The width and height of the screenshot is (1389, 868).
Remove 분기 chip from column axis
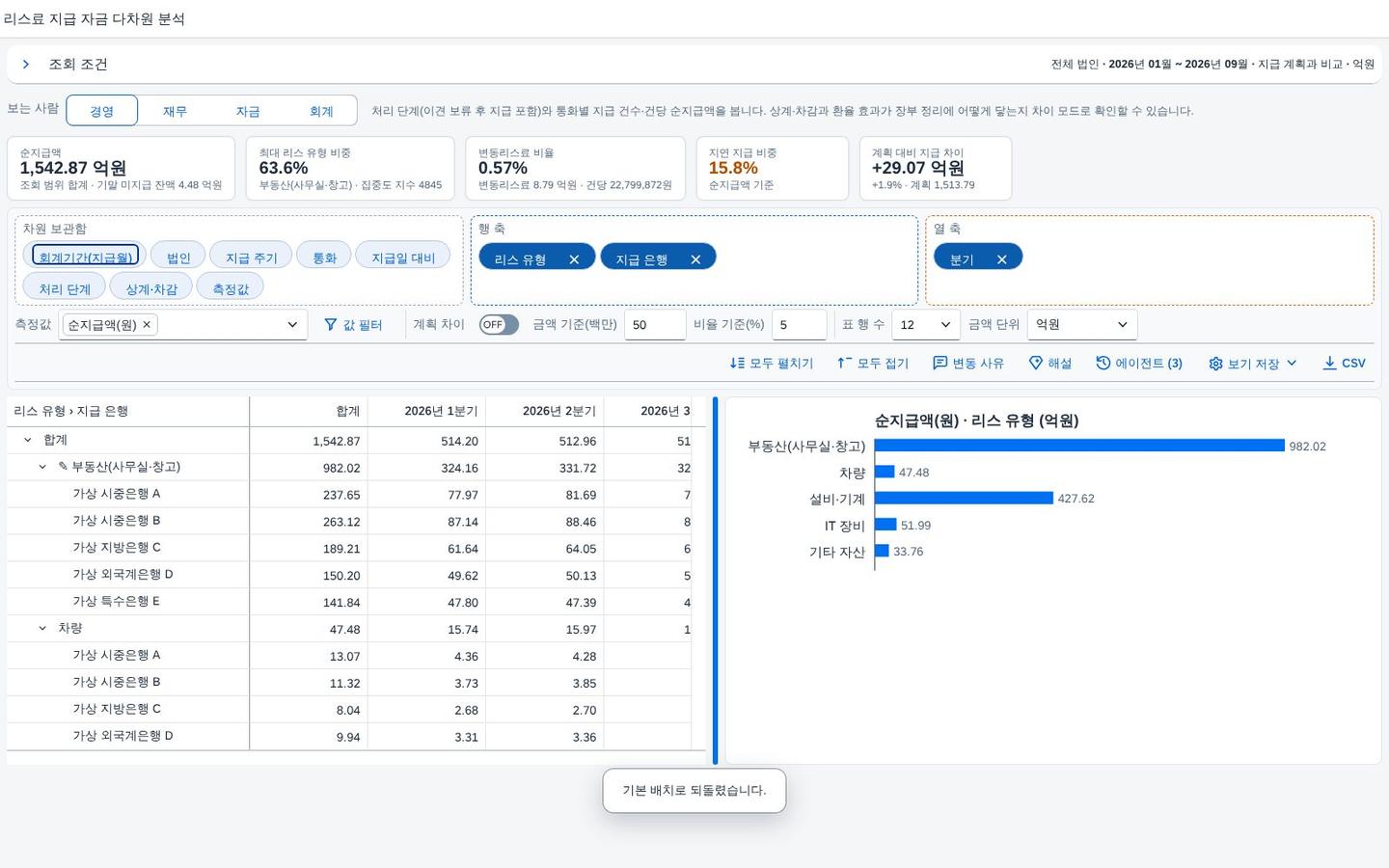(1001, 259)
